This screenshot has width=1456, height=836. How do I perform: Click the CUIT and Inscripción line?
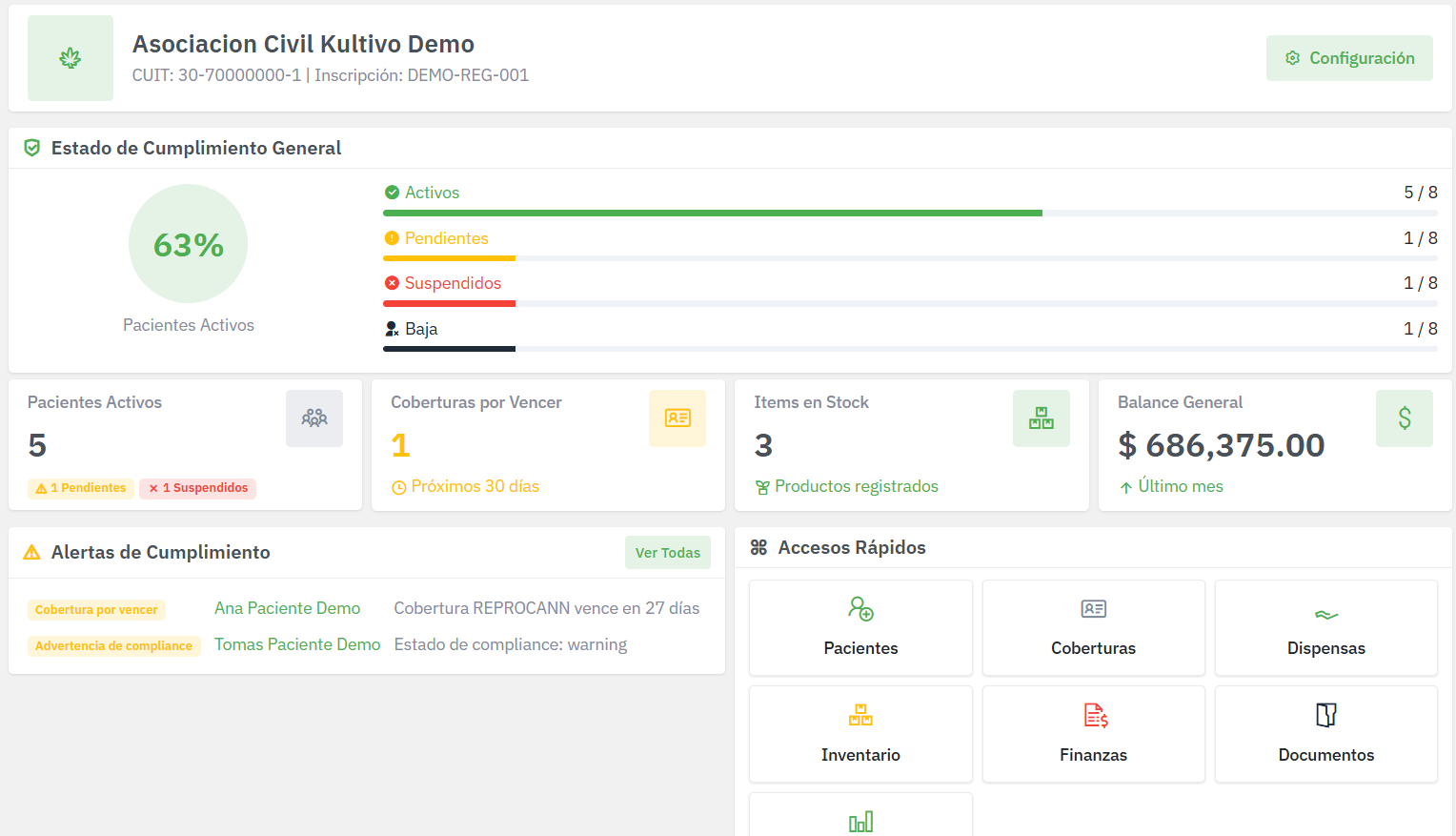tap(331, 75)
